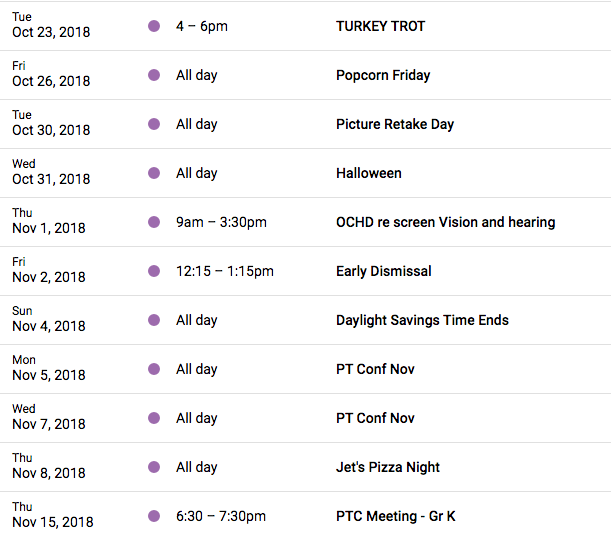Click the 9am – 3:30pm time

[221, 222]
